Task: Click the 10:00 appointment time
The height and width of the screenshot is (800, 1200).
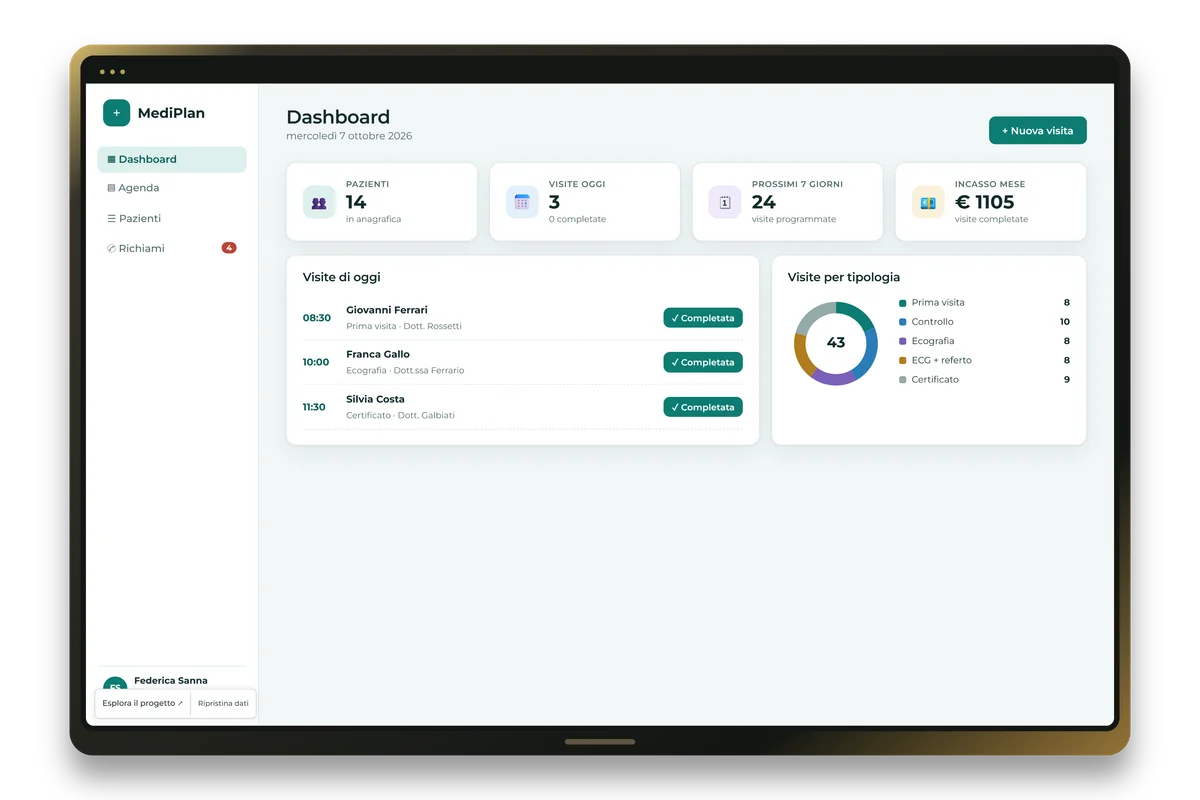Action: pos(316,362)
